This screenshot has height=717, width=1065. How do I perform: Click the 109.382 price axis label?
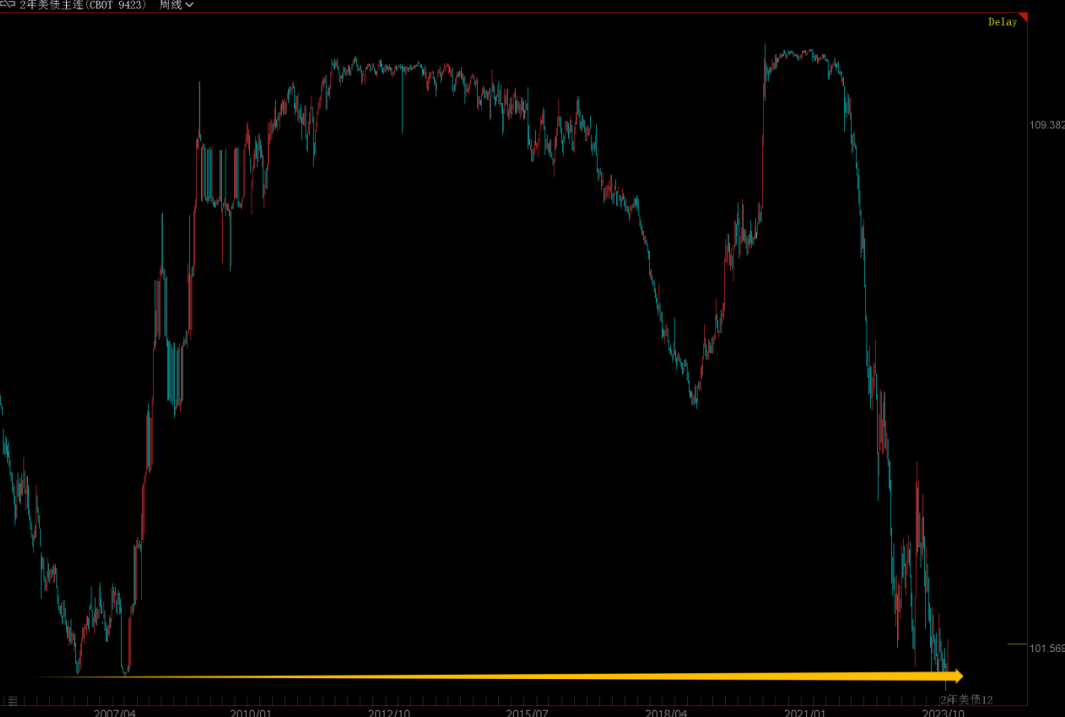[1047, 125]
